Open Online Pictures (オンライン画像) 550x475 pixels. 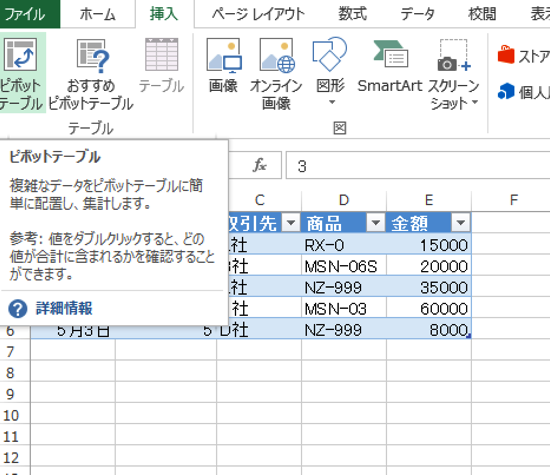[276, 73]
